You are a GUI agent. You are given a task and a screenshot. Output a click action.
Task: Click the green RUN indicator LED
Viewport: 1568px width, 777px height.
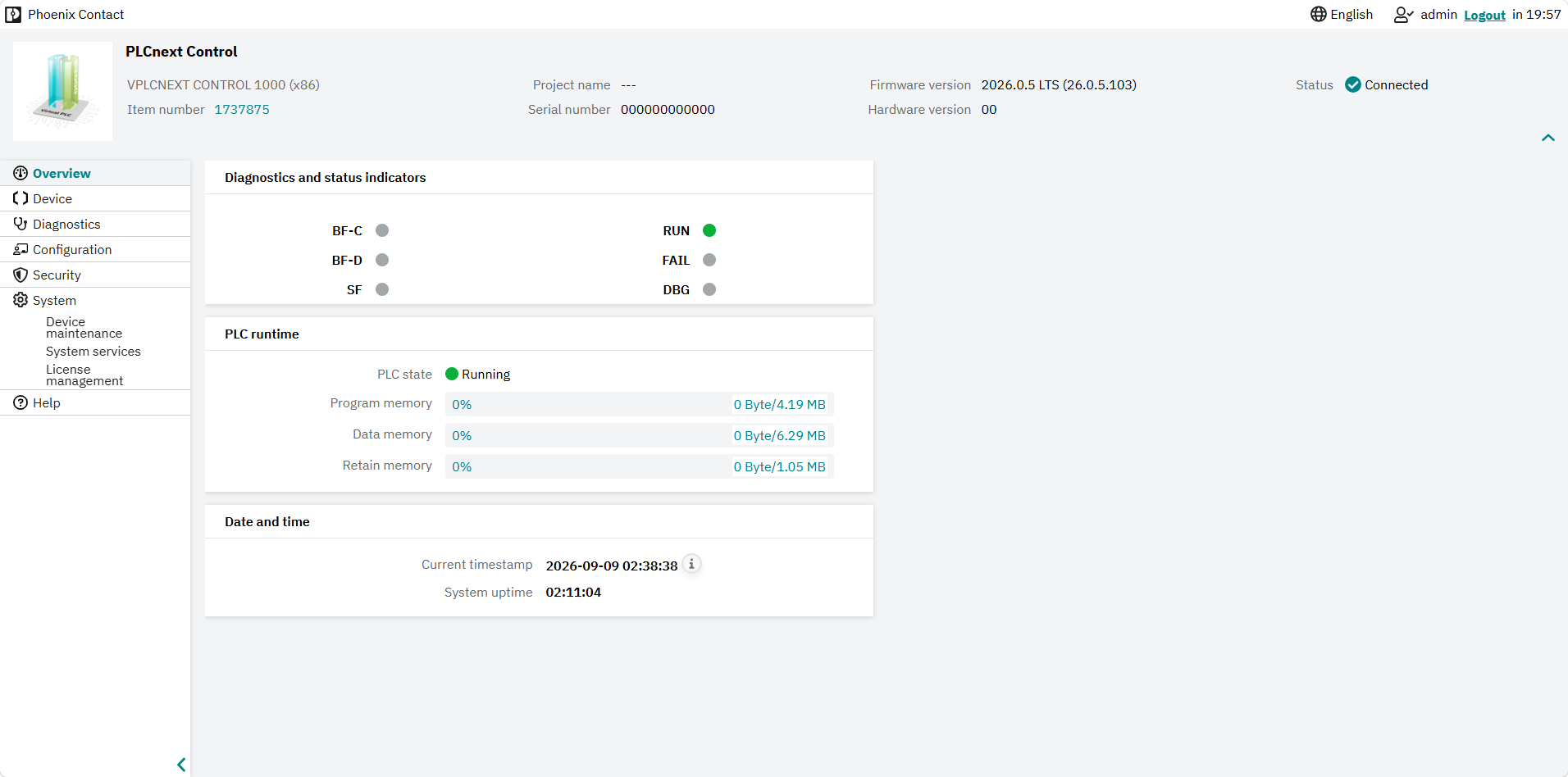709,230
